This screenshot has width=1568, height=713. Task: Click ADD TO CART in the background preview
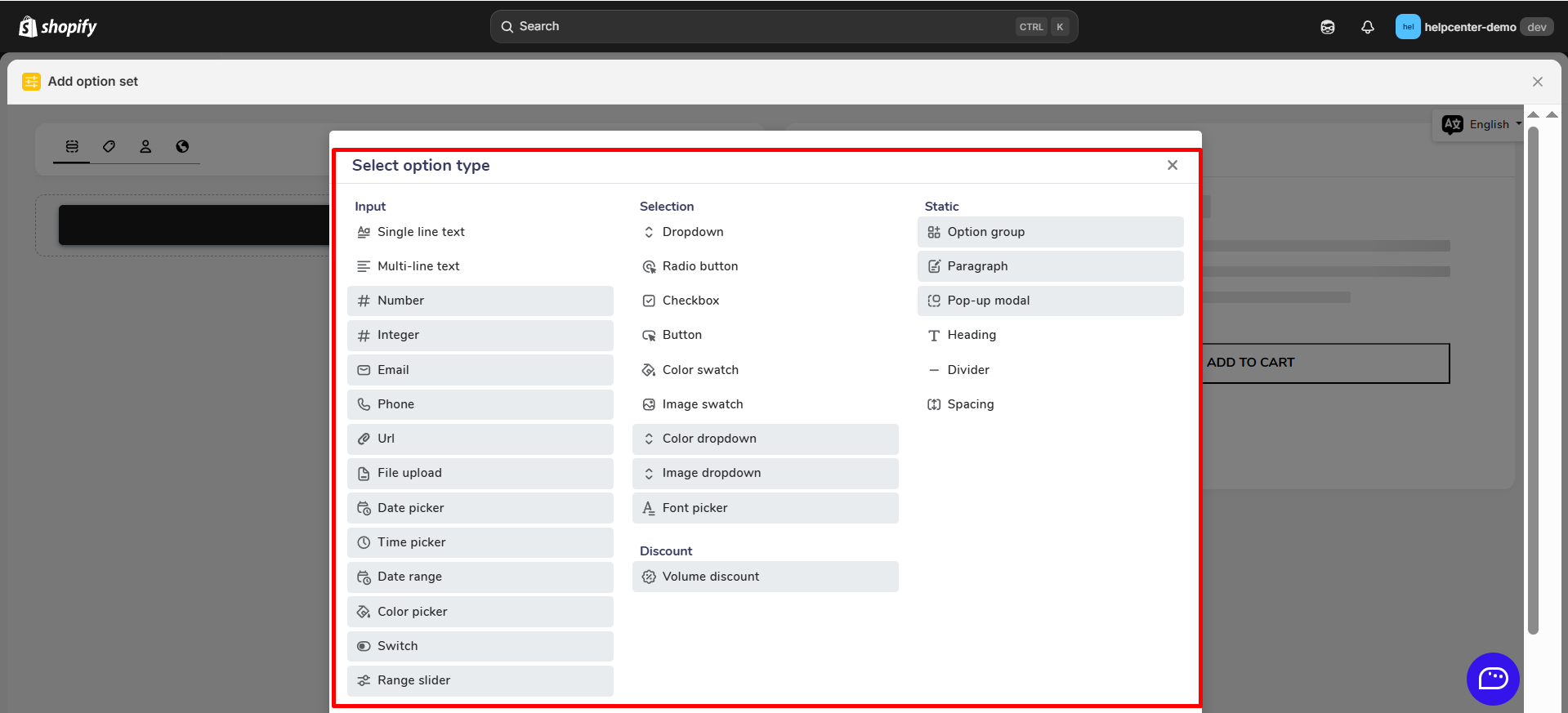[x=1250, y=363]
